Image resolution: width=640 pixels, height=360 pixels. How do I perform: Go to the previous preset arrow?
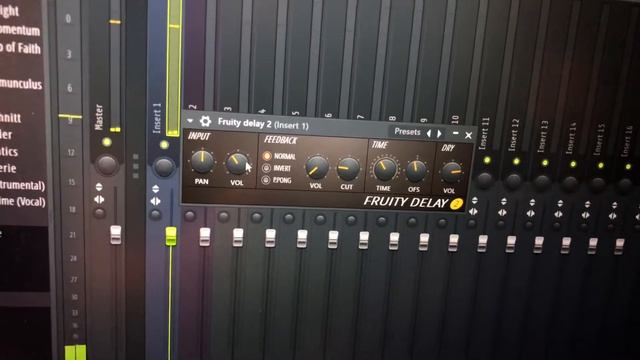click(x=429, y=133)
